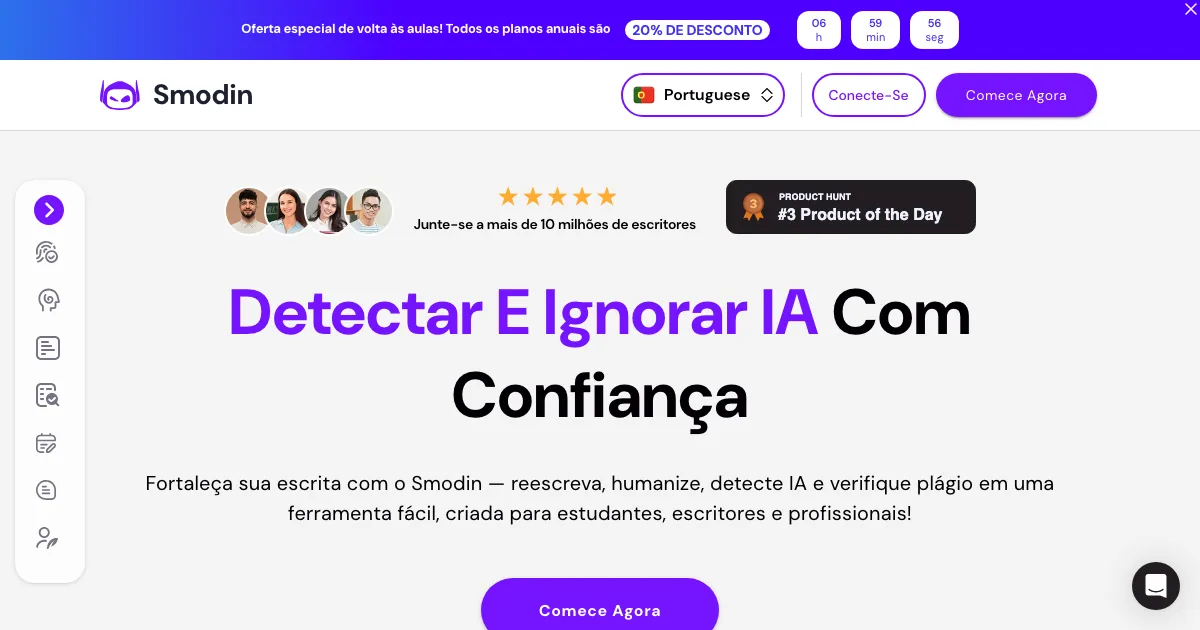The height and width of the screenshot is (630, 1200).
Task: Open the checklist with magnifier plagiarism icon
Action: (x=48, y=395)
